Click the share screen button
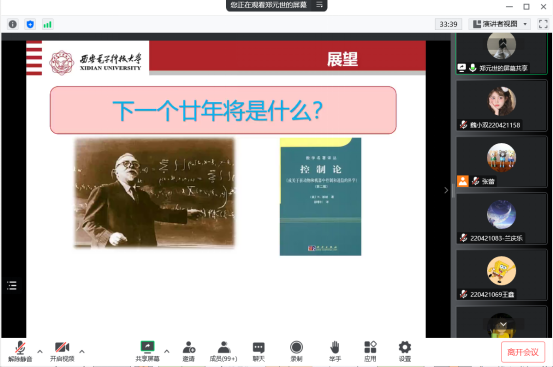The image size is (553, 367). 147,351
